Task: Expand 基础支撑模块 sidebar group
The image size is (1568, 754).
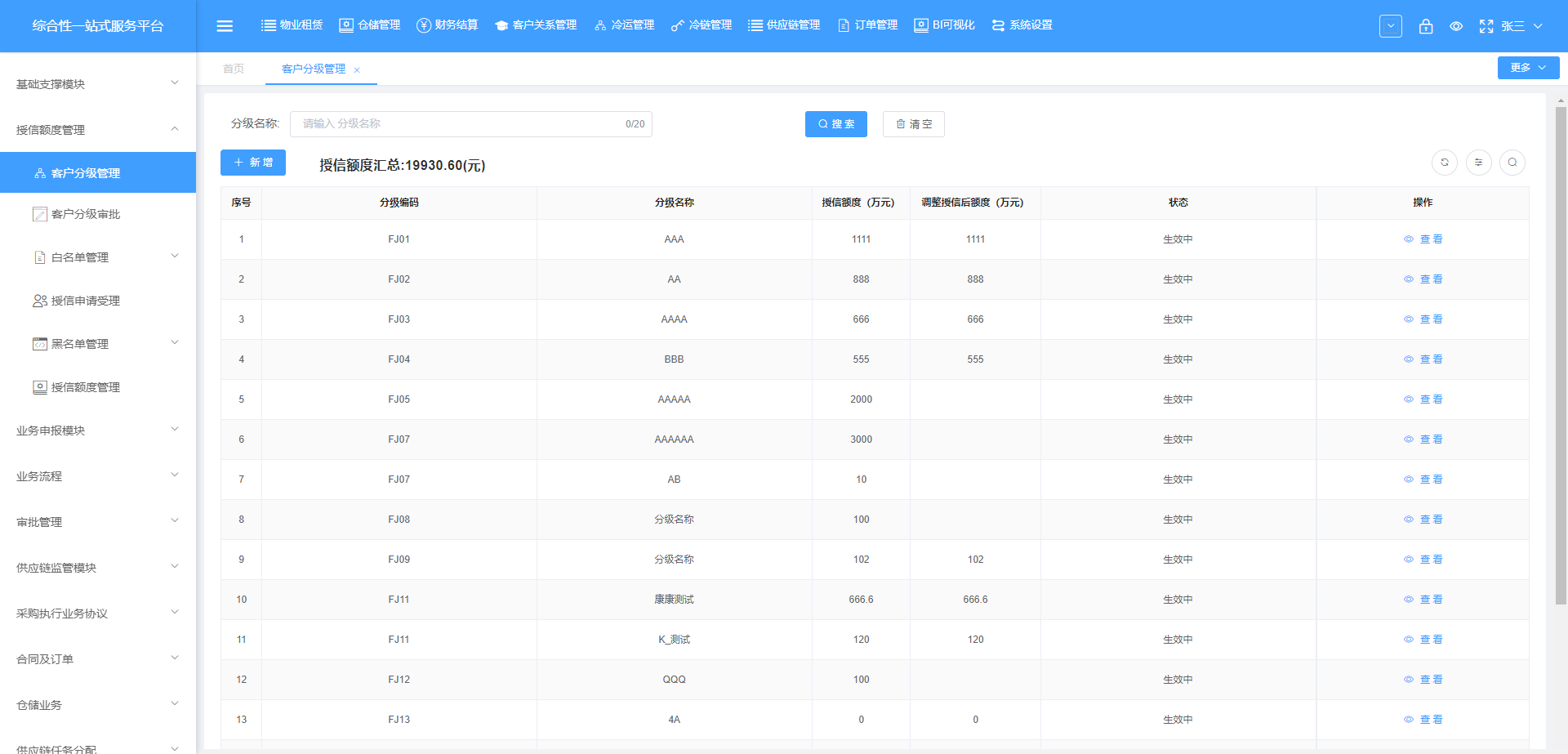Action: click(98, 84)
